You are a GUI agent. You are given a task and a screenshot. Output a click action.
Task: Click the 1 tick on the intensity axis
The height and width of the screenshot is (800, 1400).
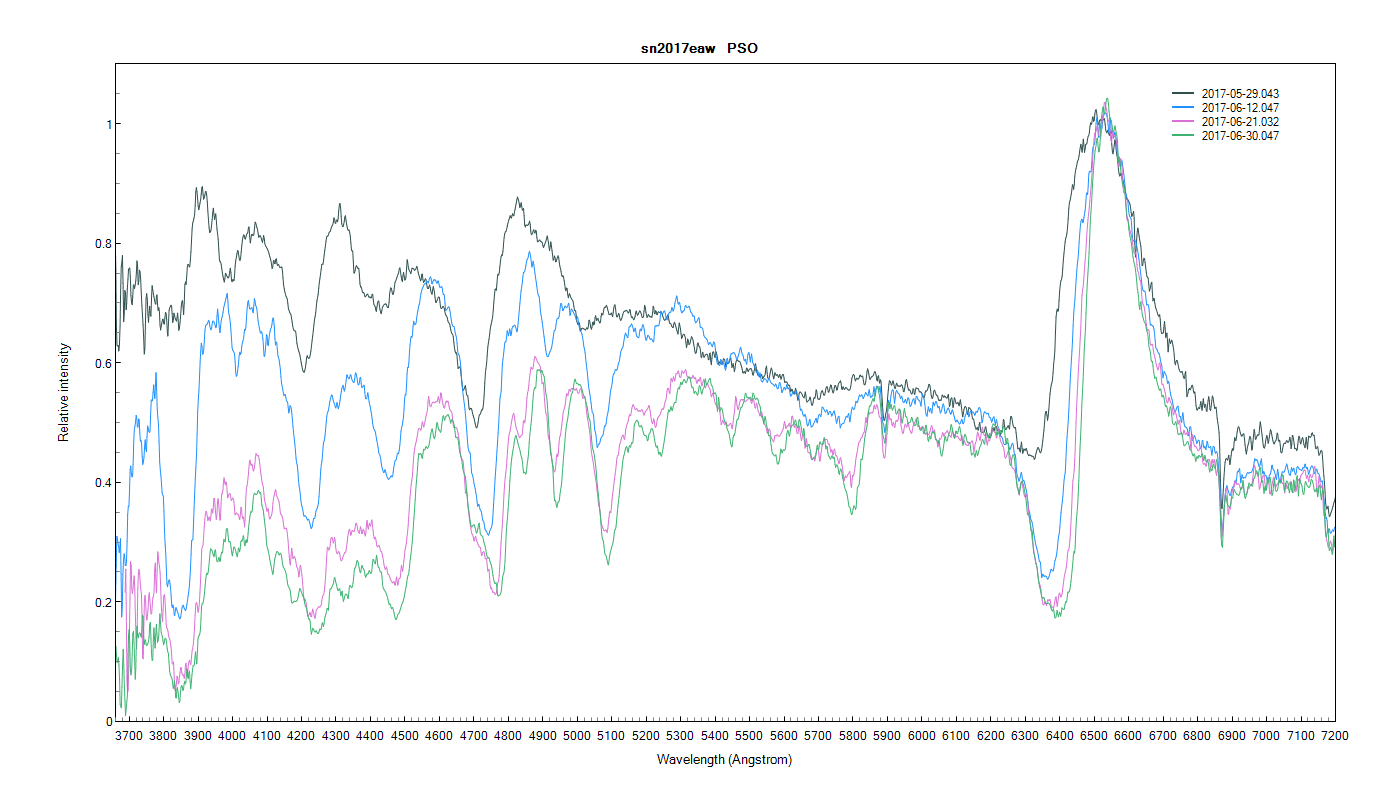pyautogui.click(x=106, y=124)
